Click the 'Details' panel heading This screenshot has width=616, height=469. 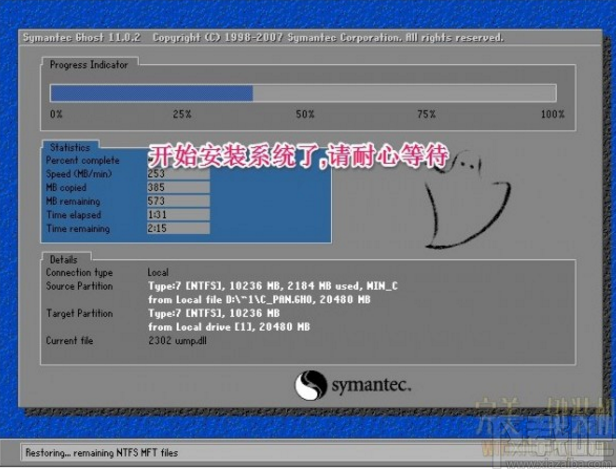pos(64,260)
